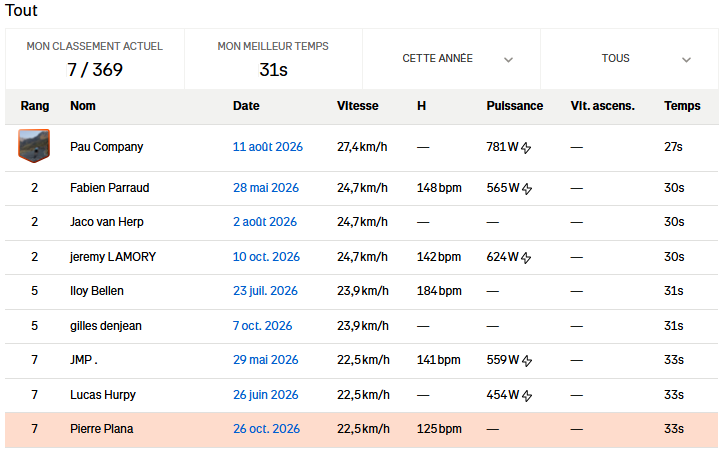Open the 23 juil. 2026 activity link

tap(265, 291)
